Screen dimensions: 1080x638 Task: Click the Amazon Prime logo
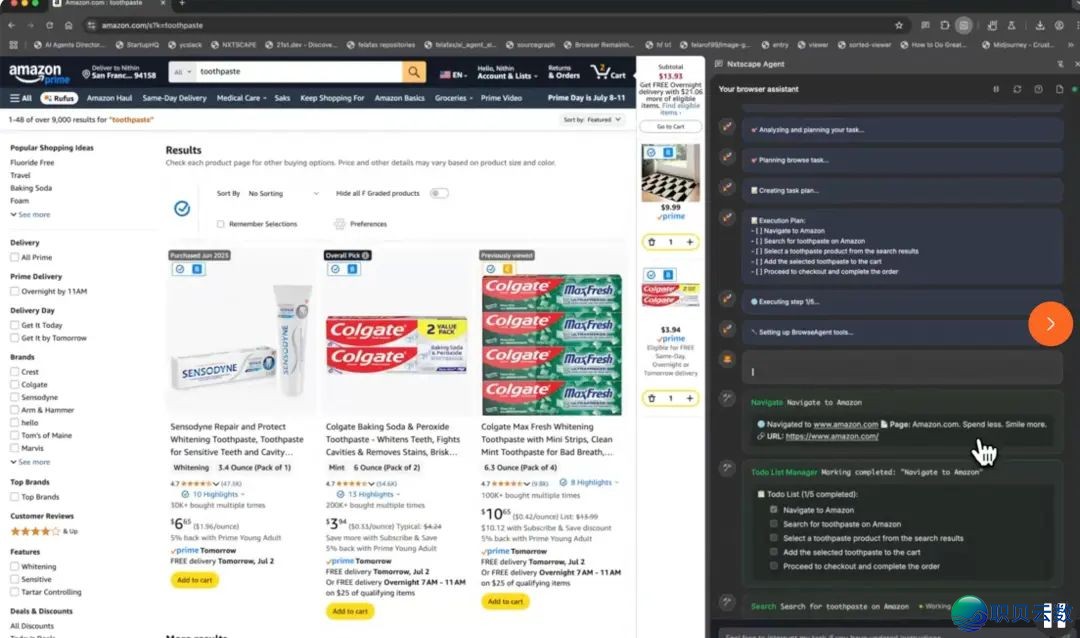point(39,73)
